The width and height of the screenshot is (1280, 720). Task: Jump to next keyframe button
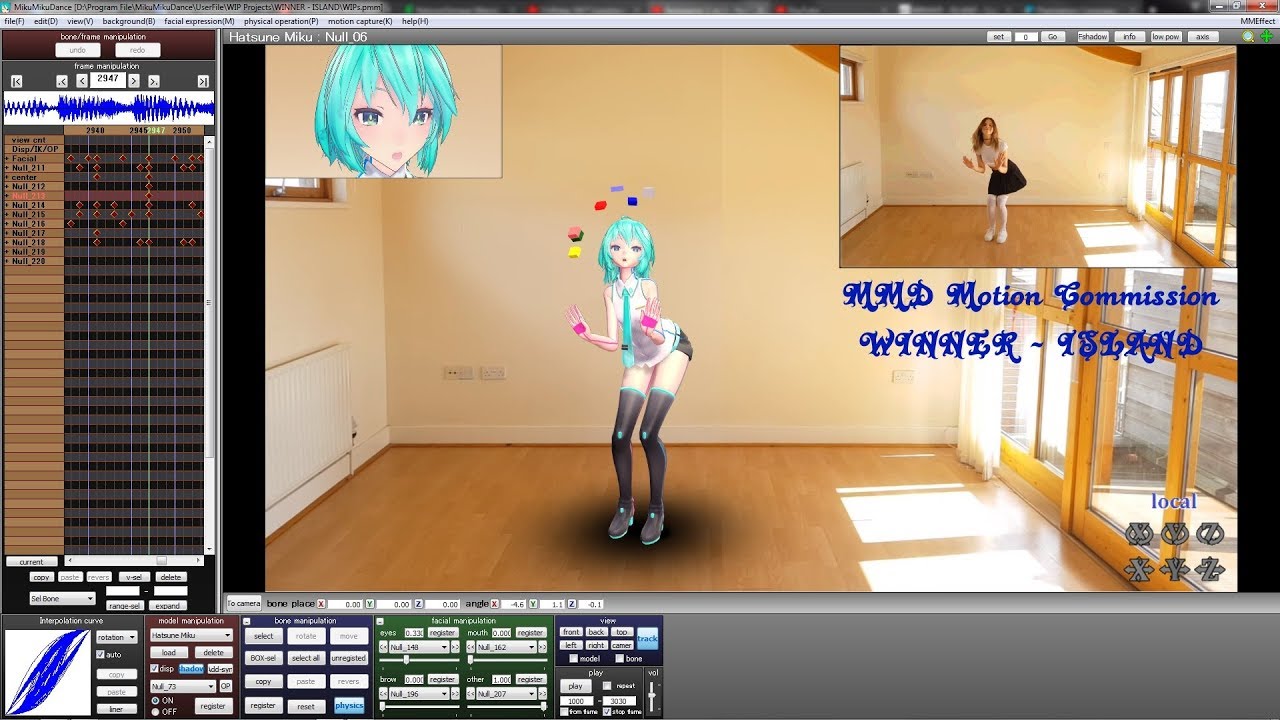(x=154, y=82)
